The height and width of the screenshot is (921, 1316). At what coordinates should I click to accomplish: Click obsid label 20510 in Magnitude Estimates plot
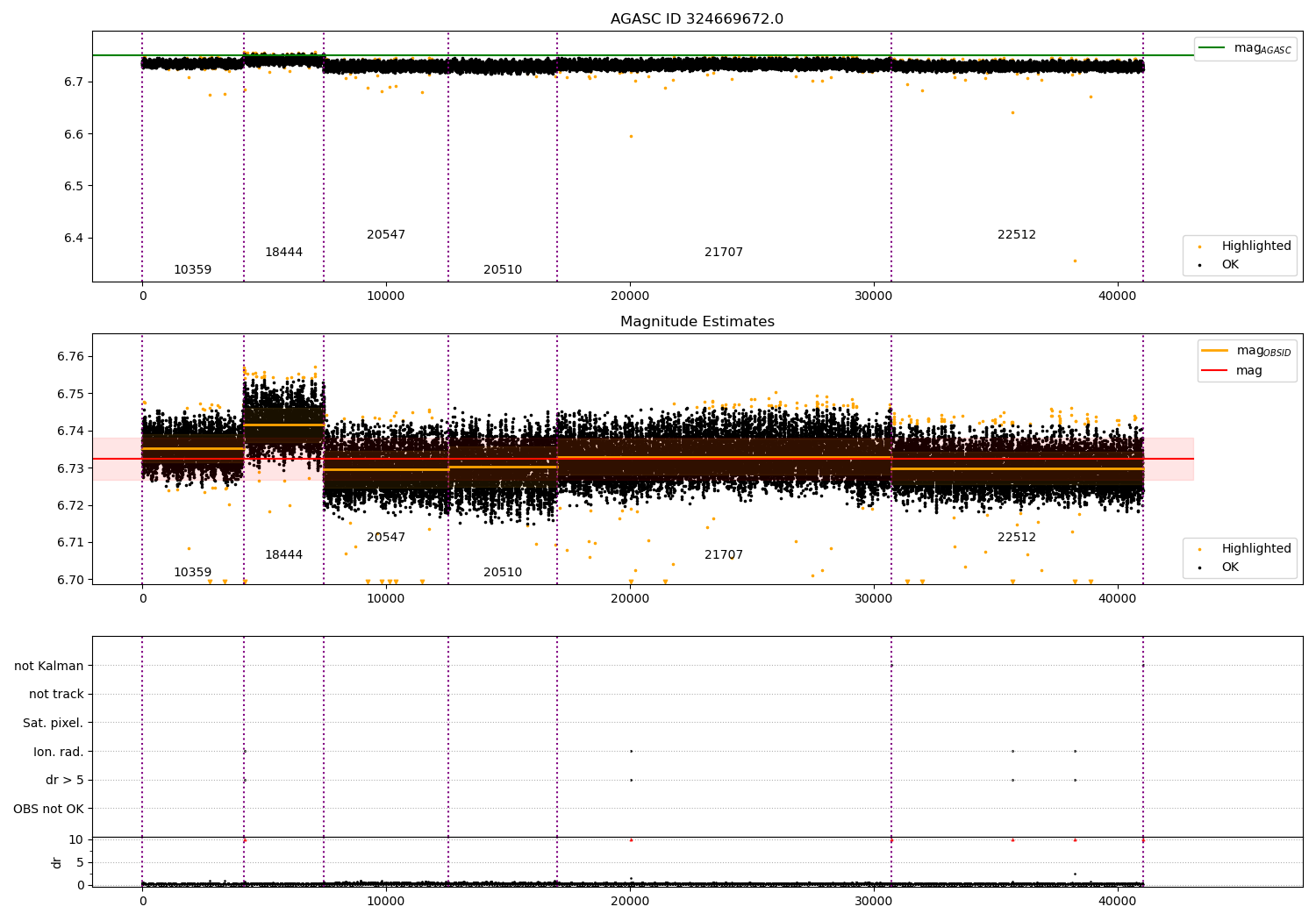[503, 573]
